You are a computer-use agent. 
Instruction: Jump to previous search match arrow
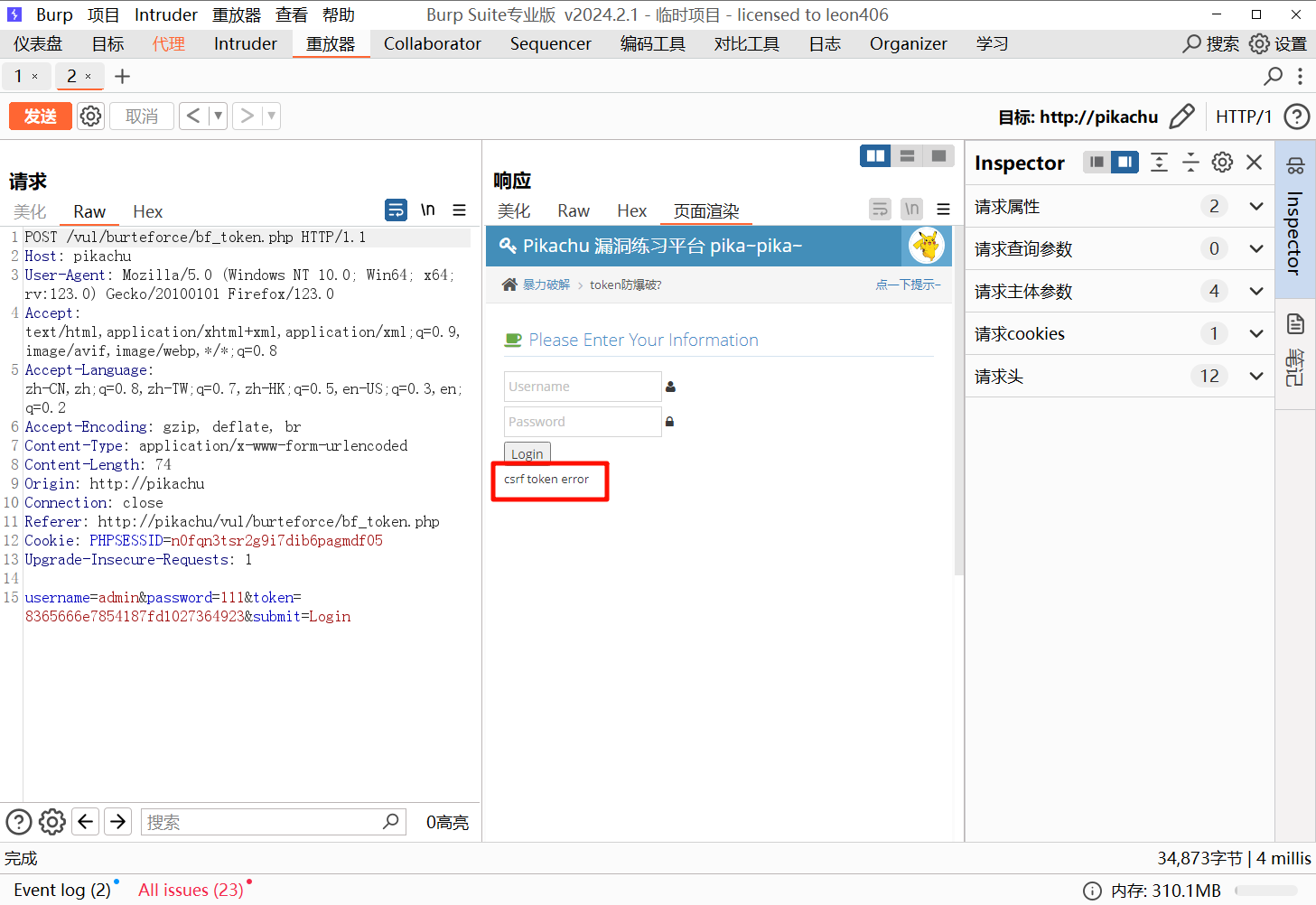tap(86, 821)
